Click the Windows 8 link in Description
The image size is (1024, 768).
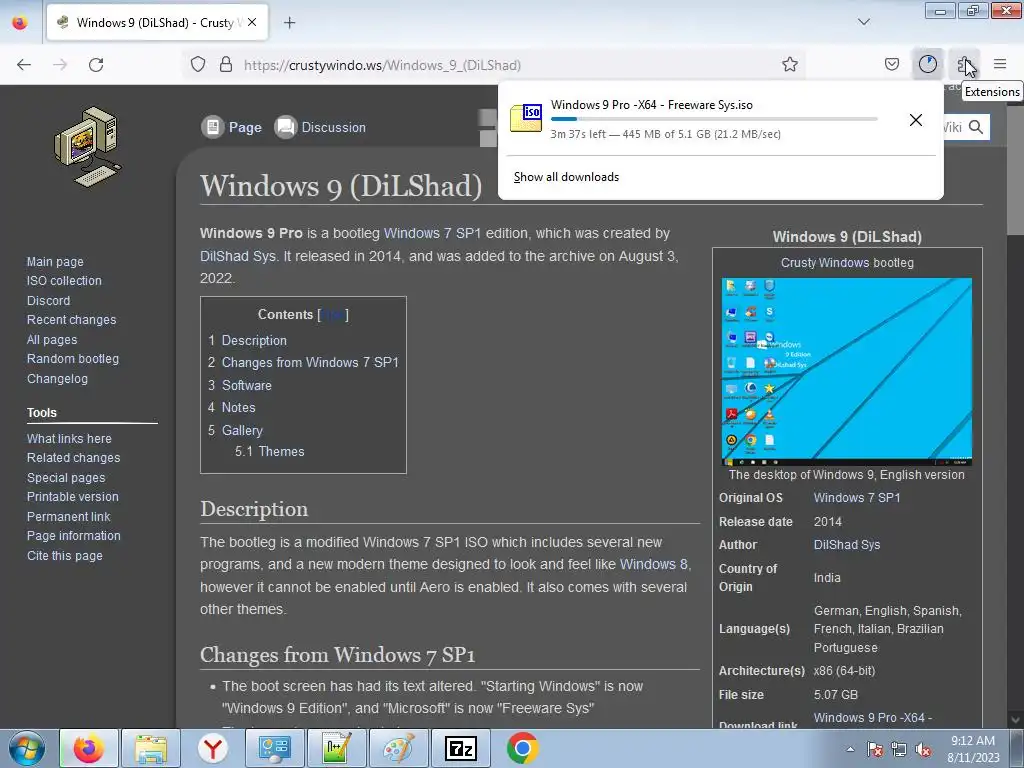(x=653, y=564)
